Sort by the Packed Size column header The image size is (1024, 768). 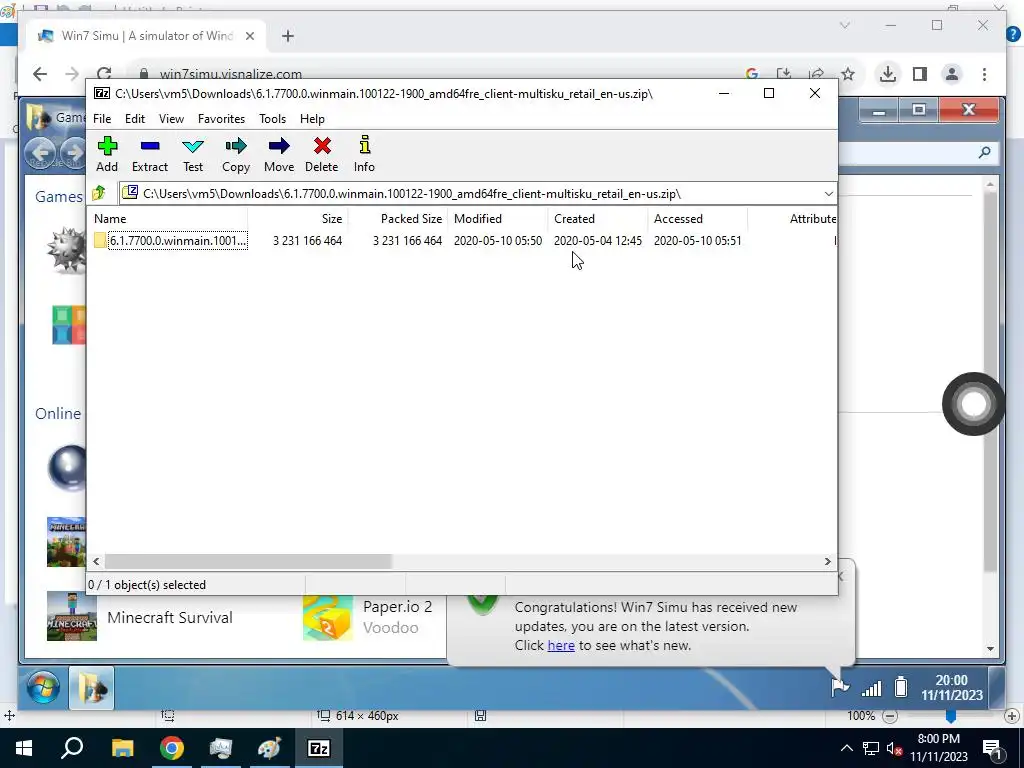click(398, 219)
